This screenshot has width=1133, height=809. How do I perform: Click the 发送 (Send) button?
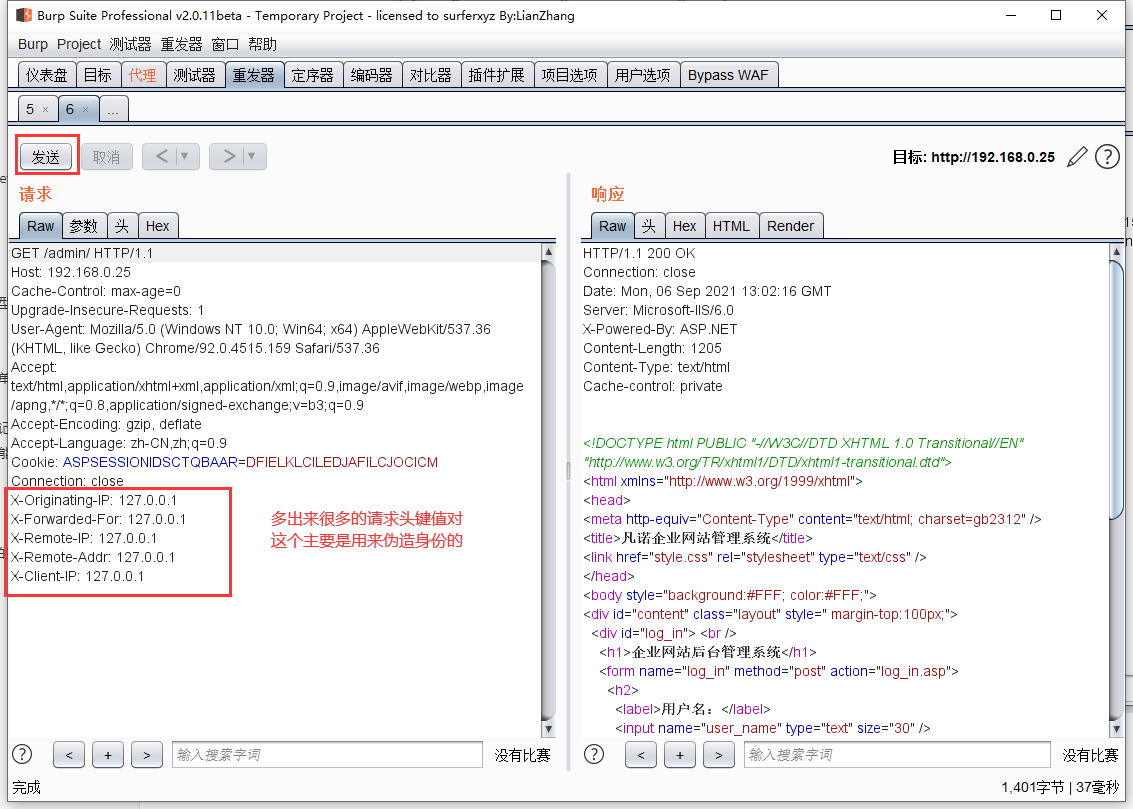click(46, 157)
